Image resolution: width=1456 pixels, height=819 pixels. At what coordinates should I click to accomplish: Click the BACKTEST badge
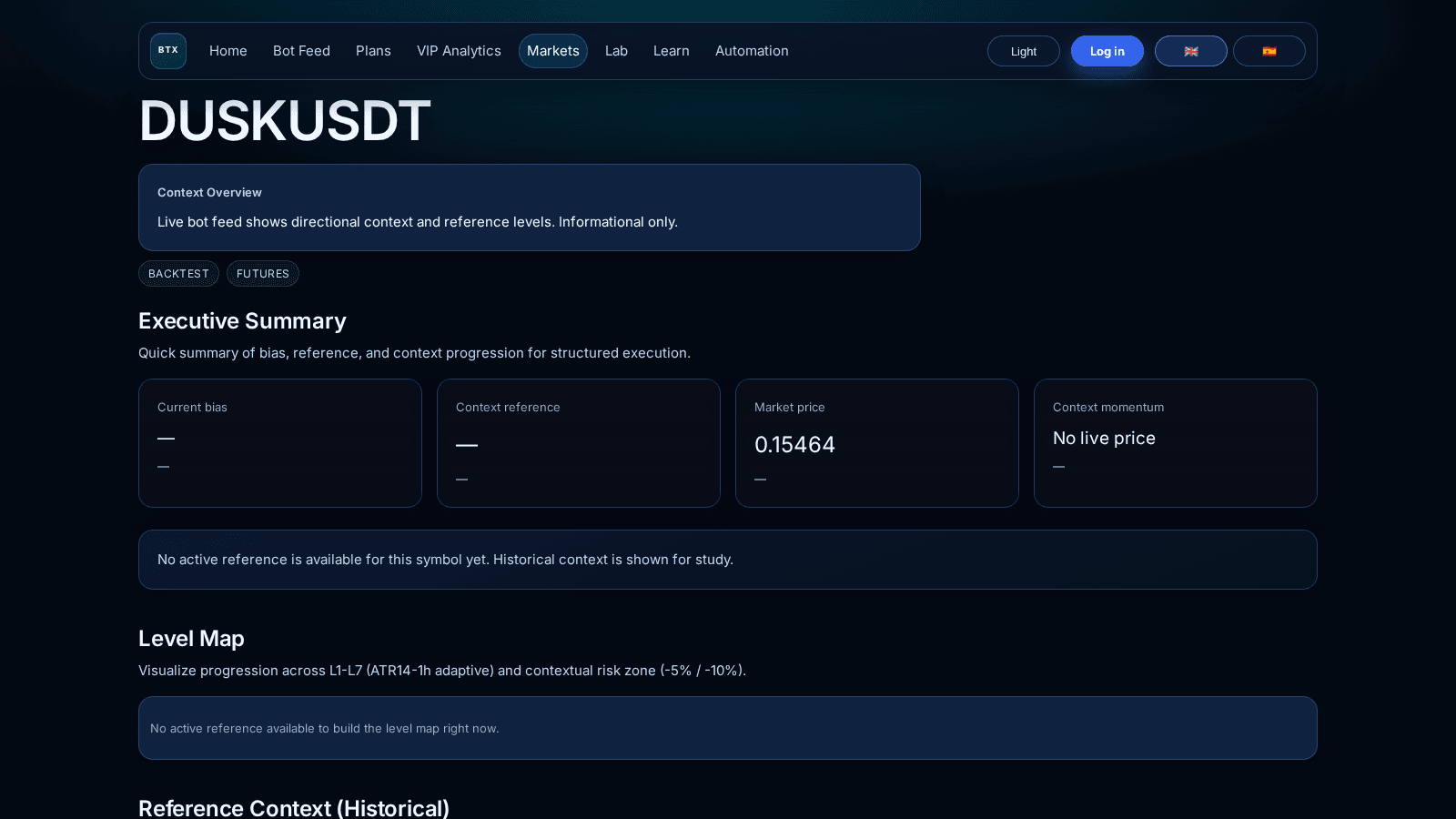pos(178,273)
